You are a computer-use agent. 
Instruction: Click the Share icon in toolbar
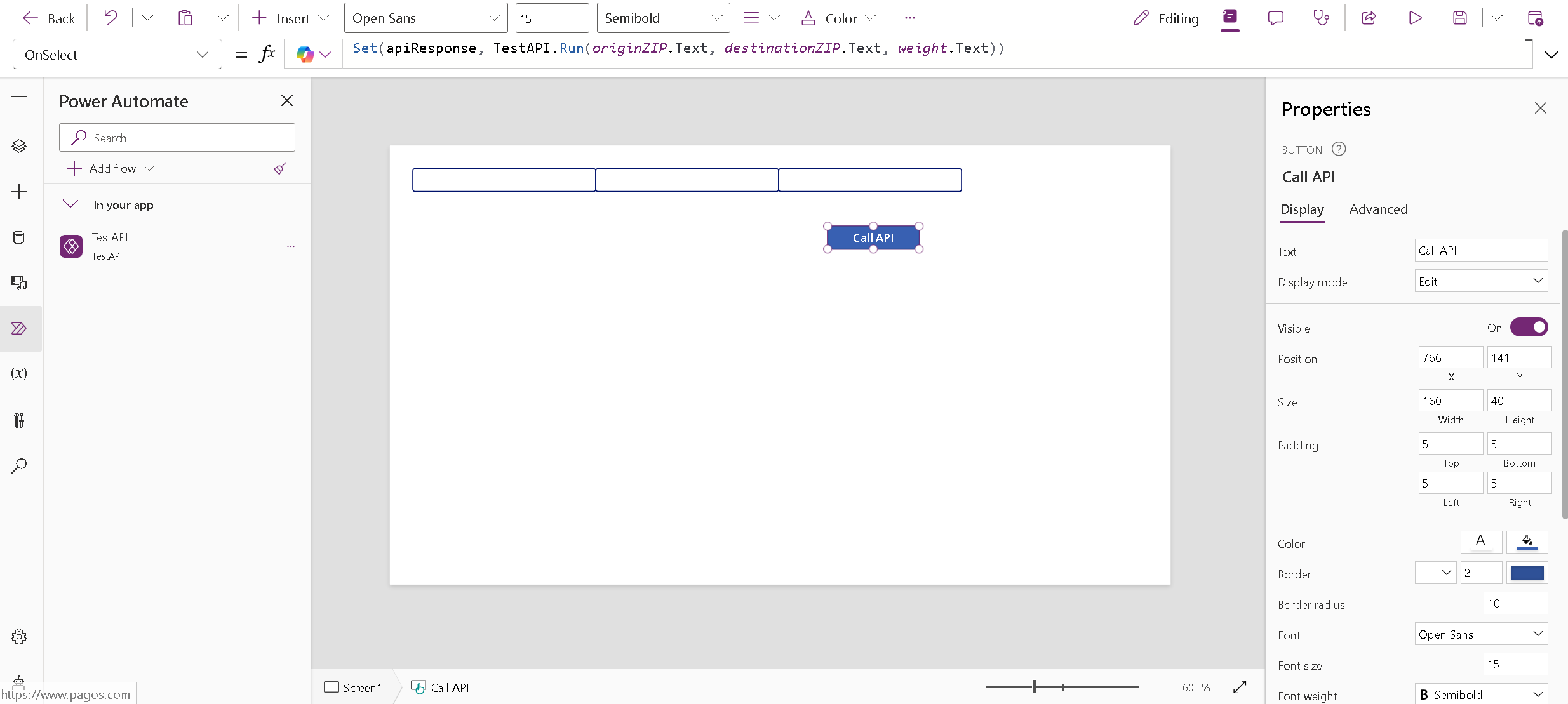pyautogui.click(x=1369, y=18)
